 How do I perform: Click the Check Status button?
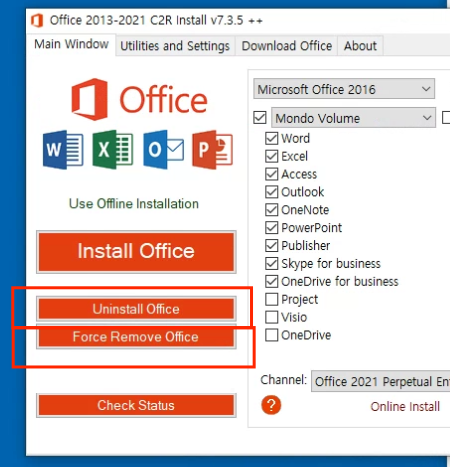pos(136,405)
